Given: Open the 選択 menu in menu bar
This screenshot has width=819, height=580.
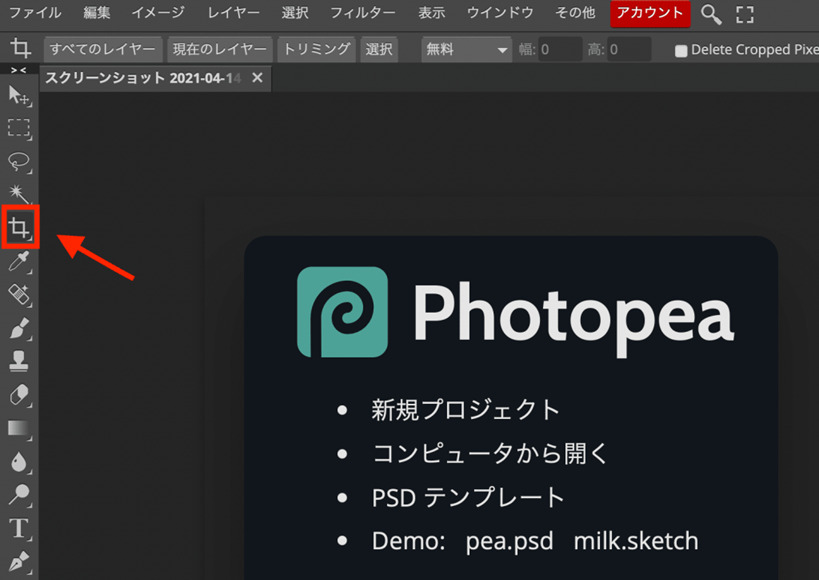Looking at the screenshot, I should point(295,13).
